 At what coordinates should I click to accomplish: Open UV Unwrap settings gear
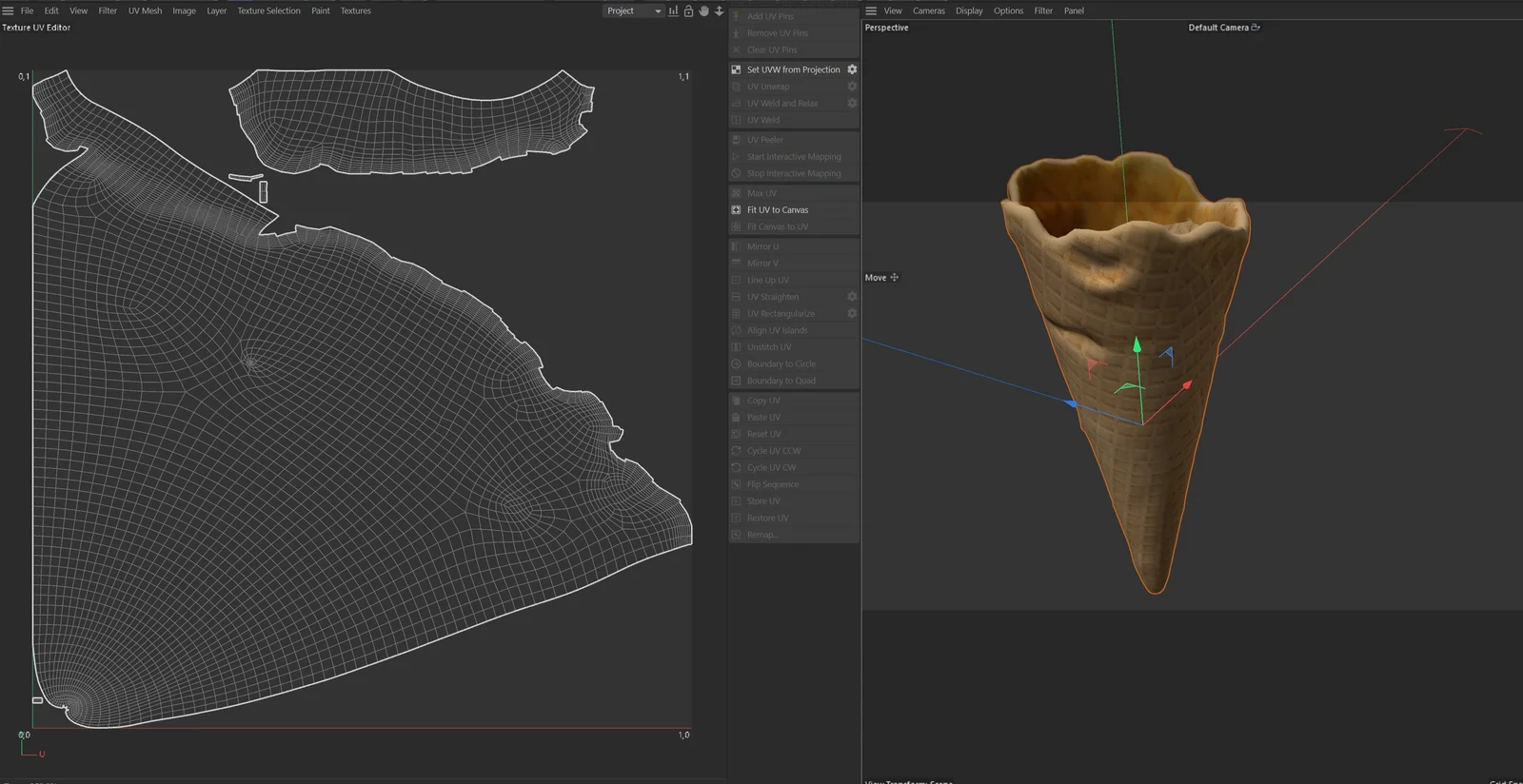tap(852, 87)
